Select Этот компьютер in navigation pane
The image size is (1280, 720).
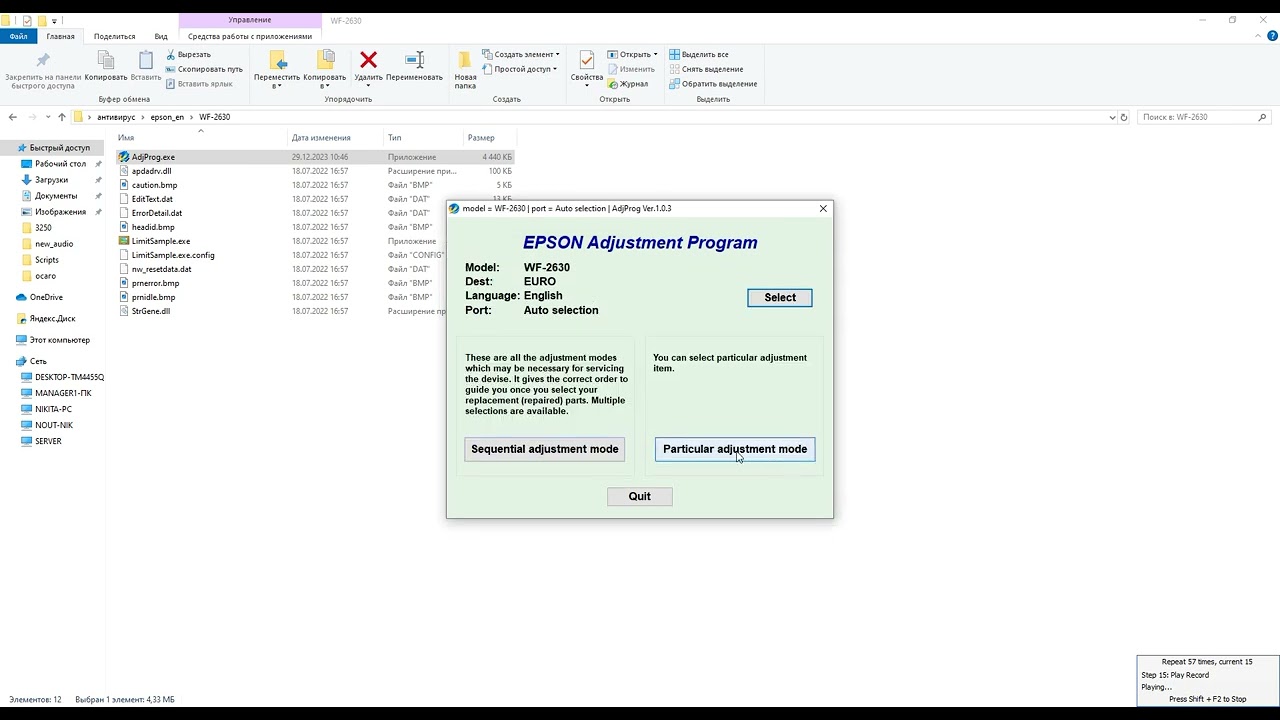point(60,340)
